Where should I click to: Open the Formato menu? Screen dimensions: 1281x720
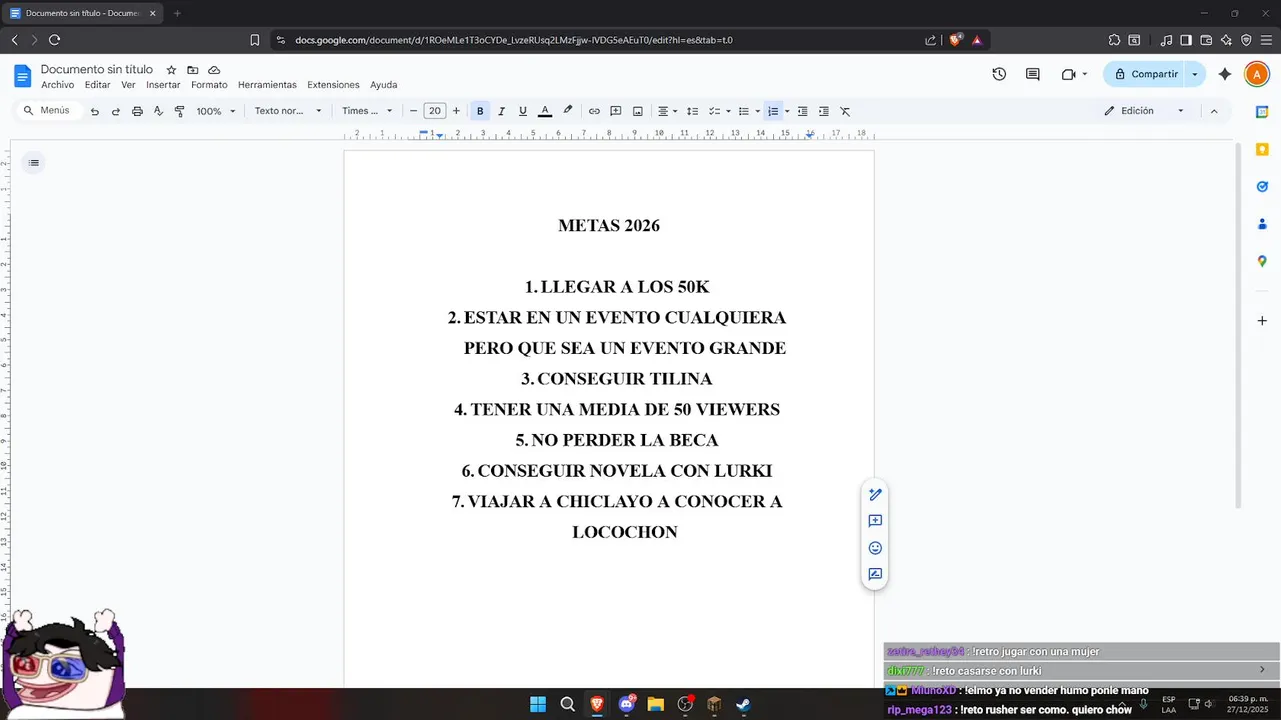pyautogui.click(x=209, y=85)
